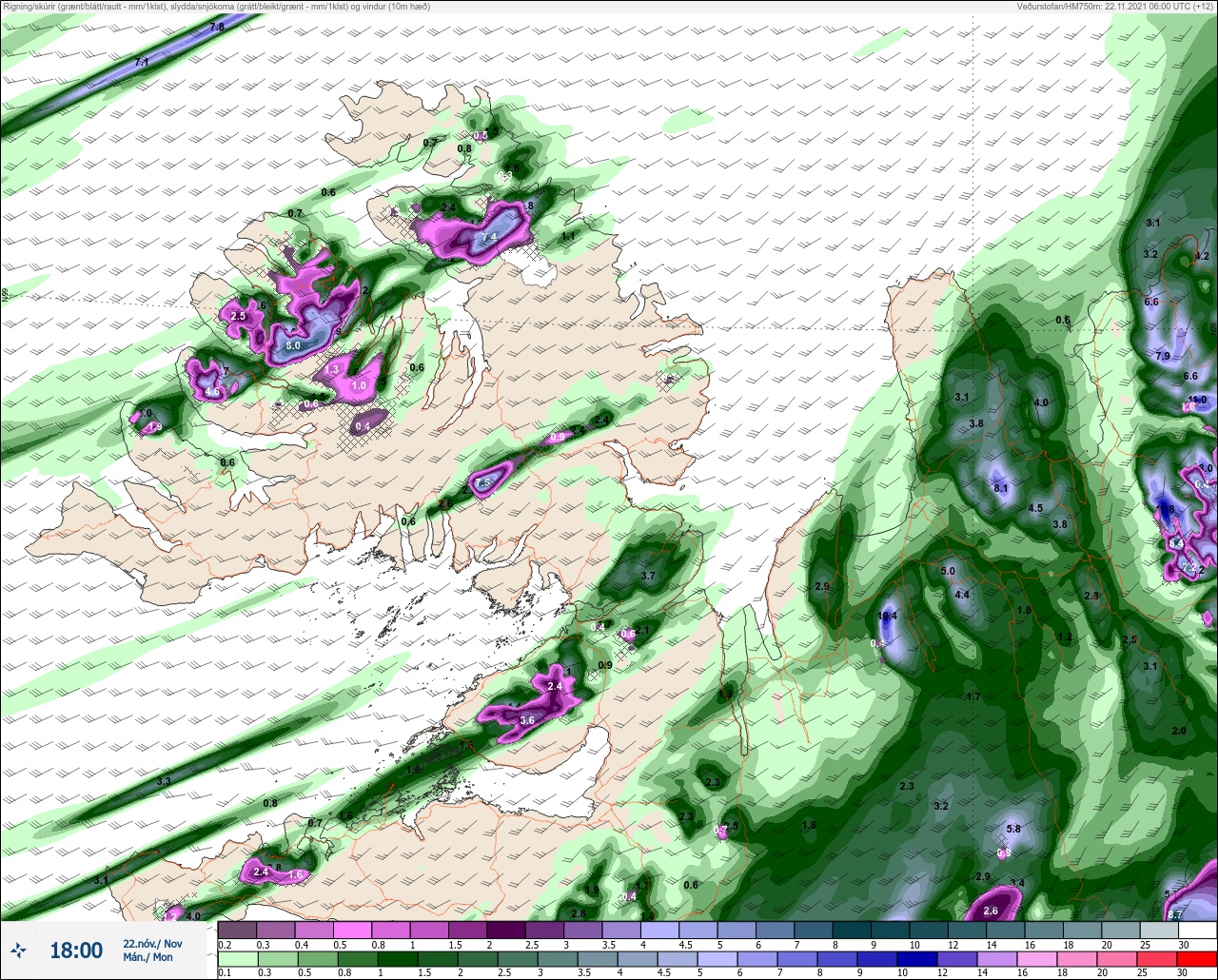Click the 4.6 value in the western purple patch

pyautogui.click(x=212, y=391)
